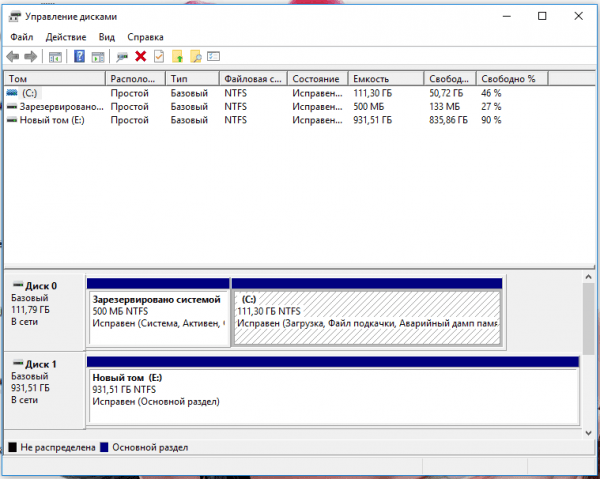The width and height of the screenshot is (600, 479).
Task: Click the disk icon of volume (C:) row
Action: [12, 93]
